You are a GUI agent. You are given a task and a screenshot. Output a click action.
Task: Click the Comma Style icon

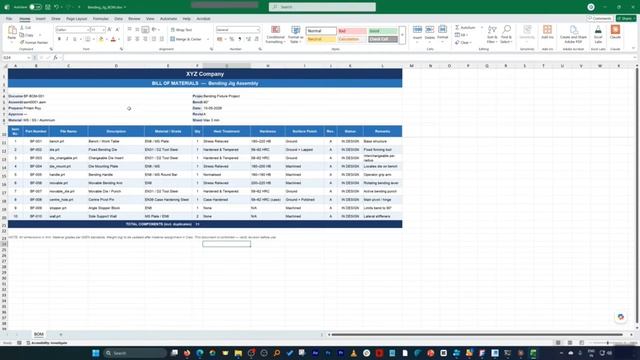[240, 39]
